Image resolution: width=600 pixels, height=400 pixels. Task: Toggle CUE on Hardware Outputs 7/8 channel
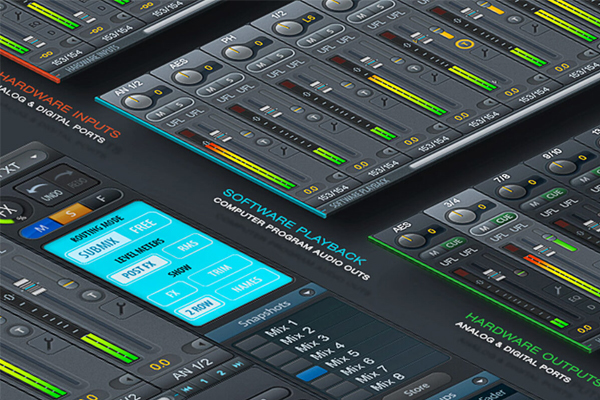tap(554, 195)
